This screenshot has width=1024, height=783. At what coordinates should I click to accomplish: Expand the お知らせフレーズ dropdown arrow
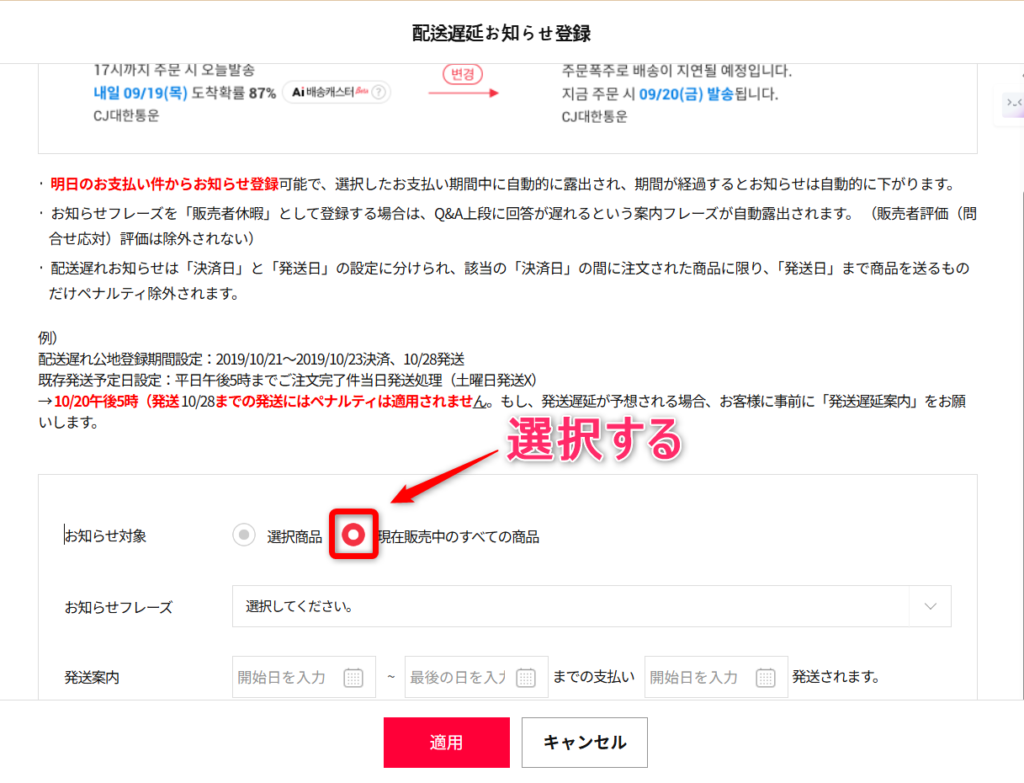point(930,606)
